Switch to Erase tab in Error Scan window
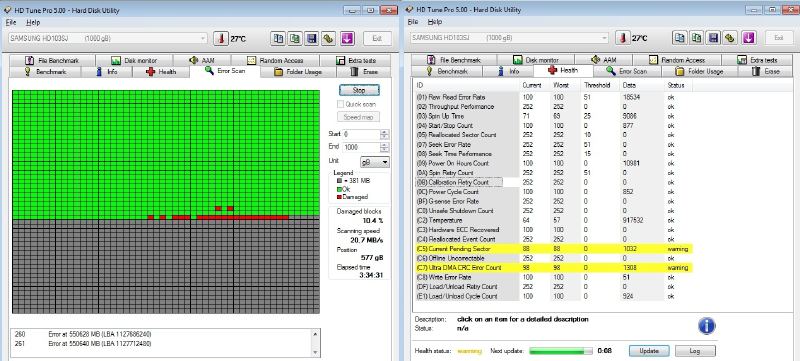Screen dimensions: 800x361 point(364,72)
